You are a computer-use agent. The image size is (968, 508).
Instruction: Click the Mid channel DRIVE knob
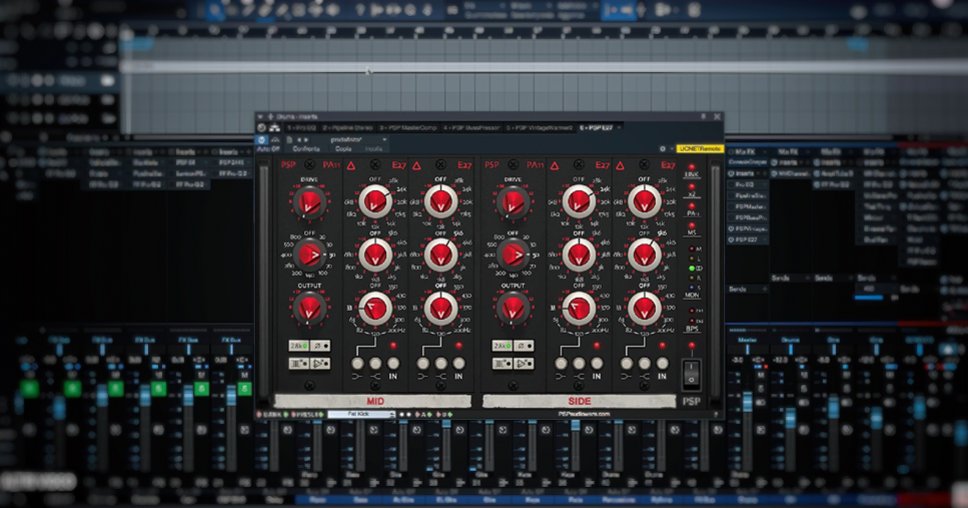(308, 202)
